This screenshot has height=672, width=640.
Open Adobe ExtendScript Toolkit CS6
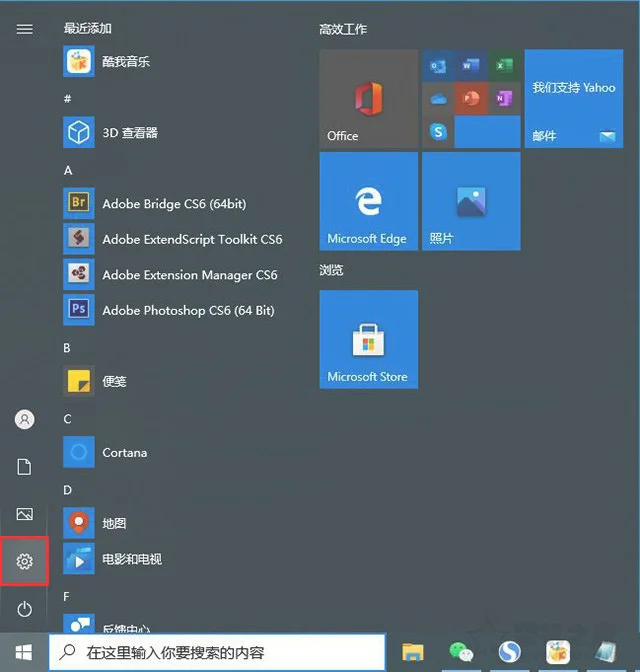(x=173, y=239)
